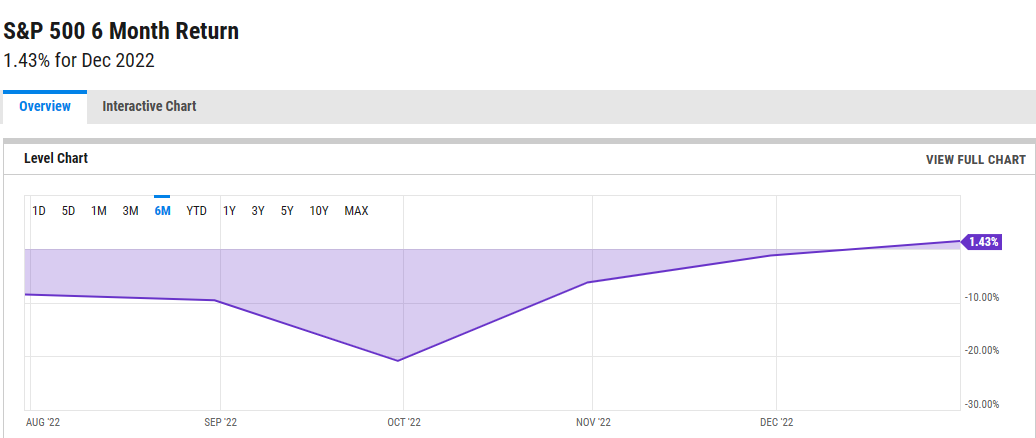Screen dimensions: 1036x438
Task: Select the 1D time range
Action: [x=39, y=211]
